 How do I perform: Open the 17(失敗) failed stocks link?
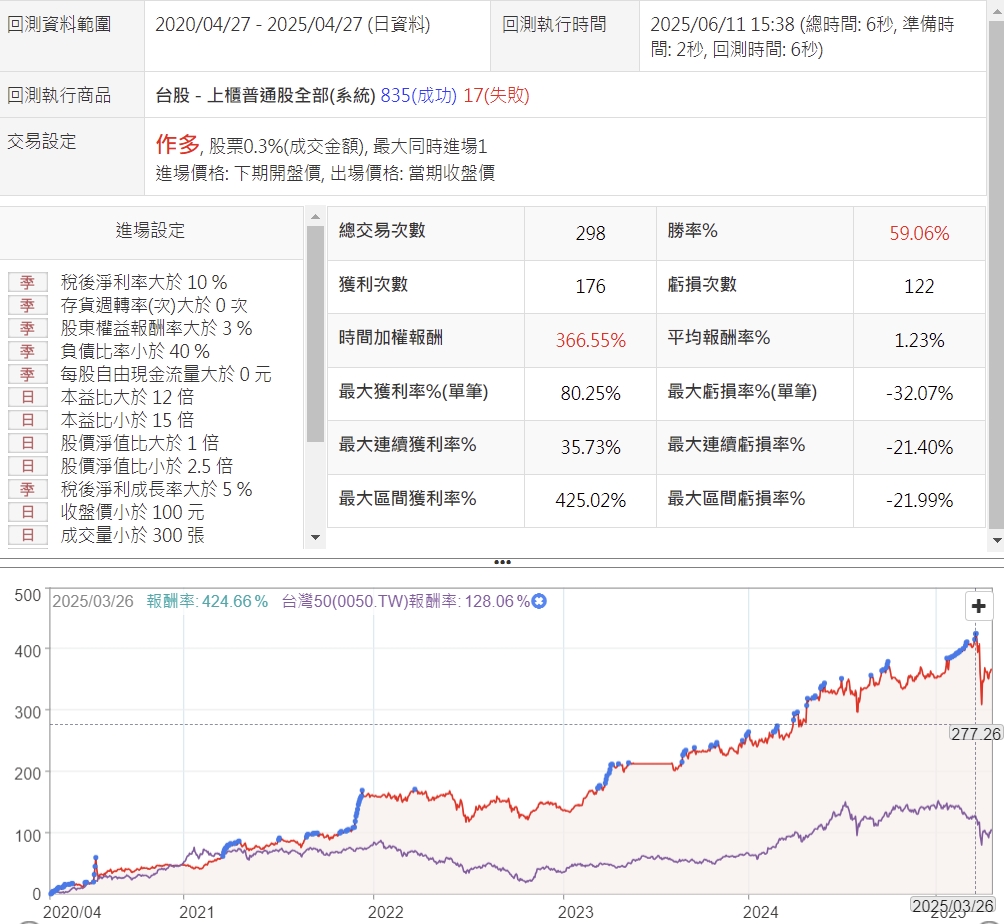496,96
